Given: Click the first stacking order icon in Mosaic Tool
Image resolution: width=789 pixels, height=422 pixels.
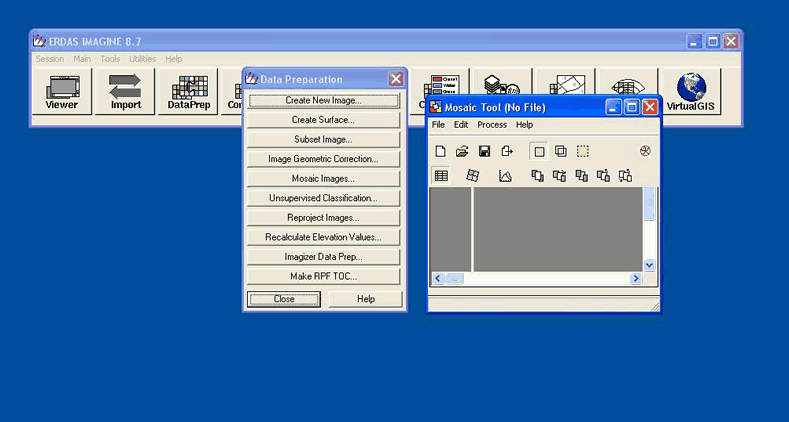Looking at the screenshot, I should (x=537, y=176).
